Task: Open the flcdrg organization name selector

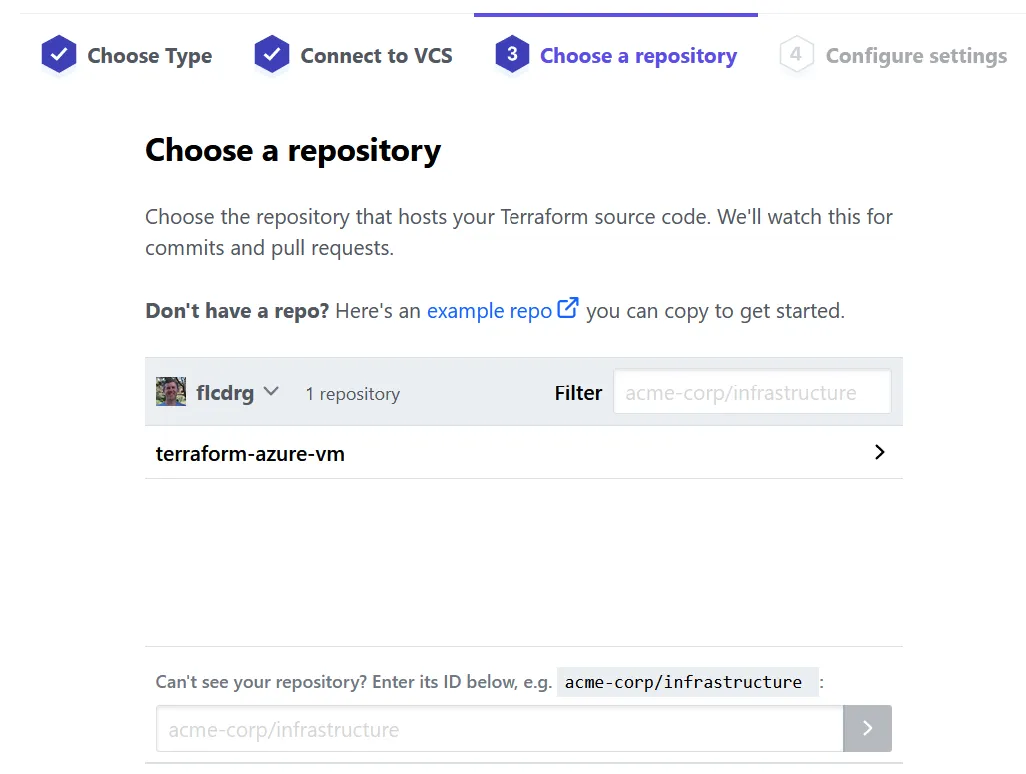Action: pos(225,393)
